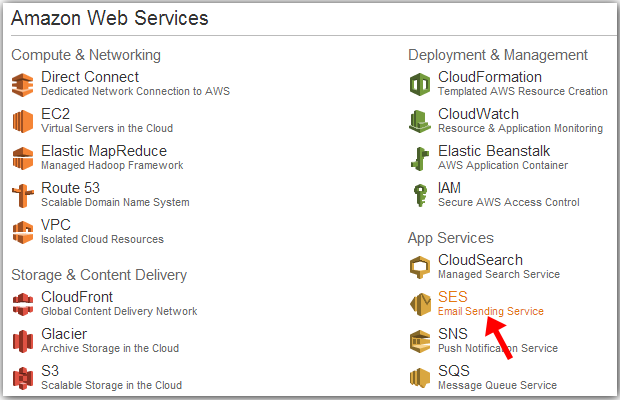This screenshot has width=620, height=400.
Task: Click 'Managed Hadoop Framework' description
Action: (112, 165)
